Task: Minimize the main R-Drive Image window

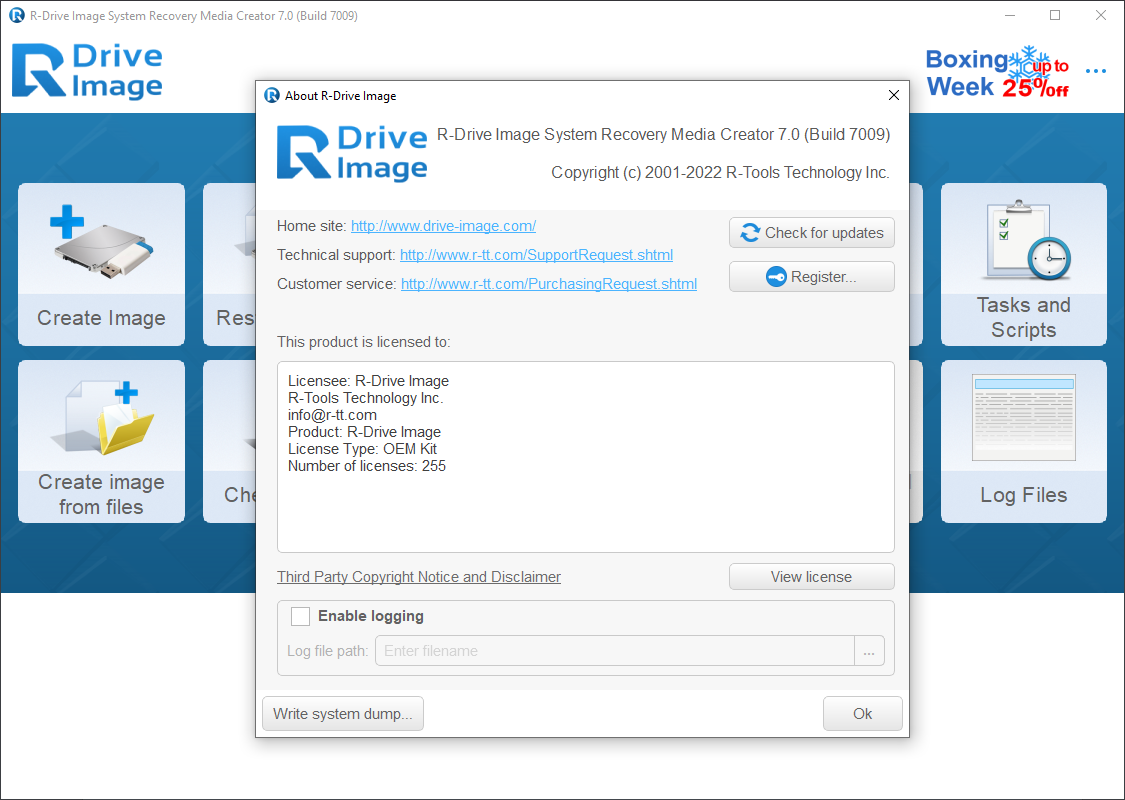Action: click(1009, 15)
